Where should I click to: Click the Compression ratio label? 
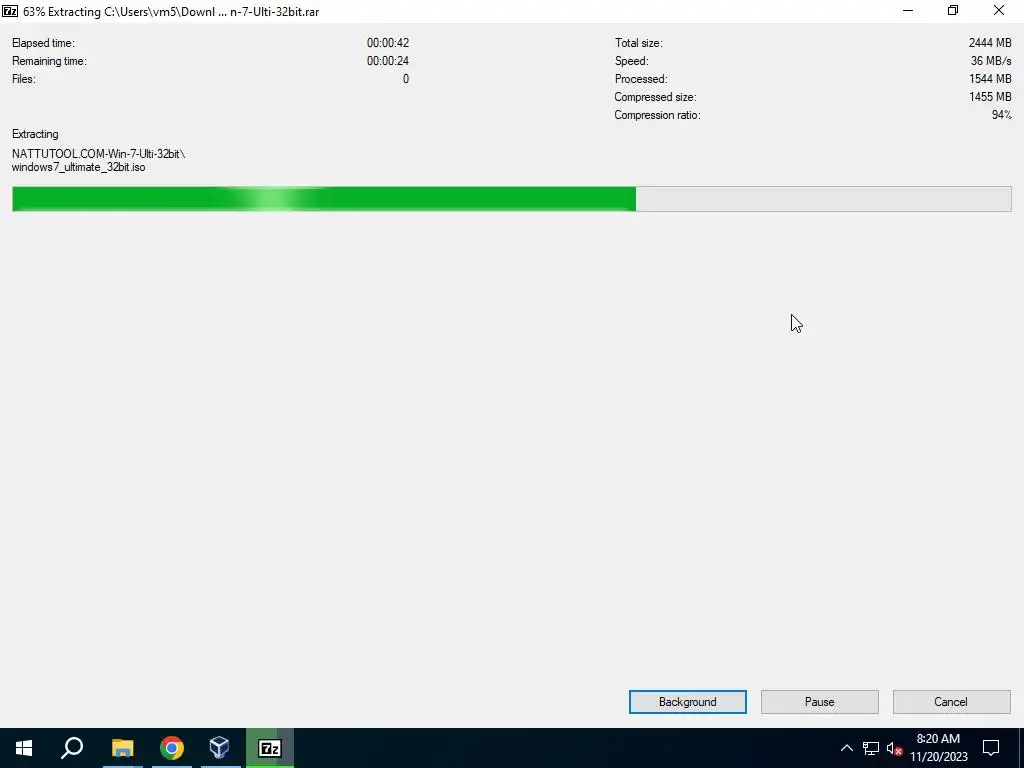(x=657, y=115)
